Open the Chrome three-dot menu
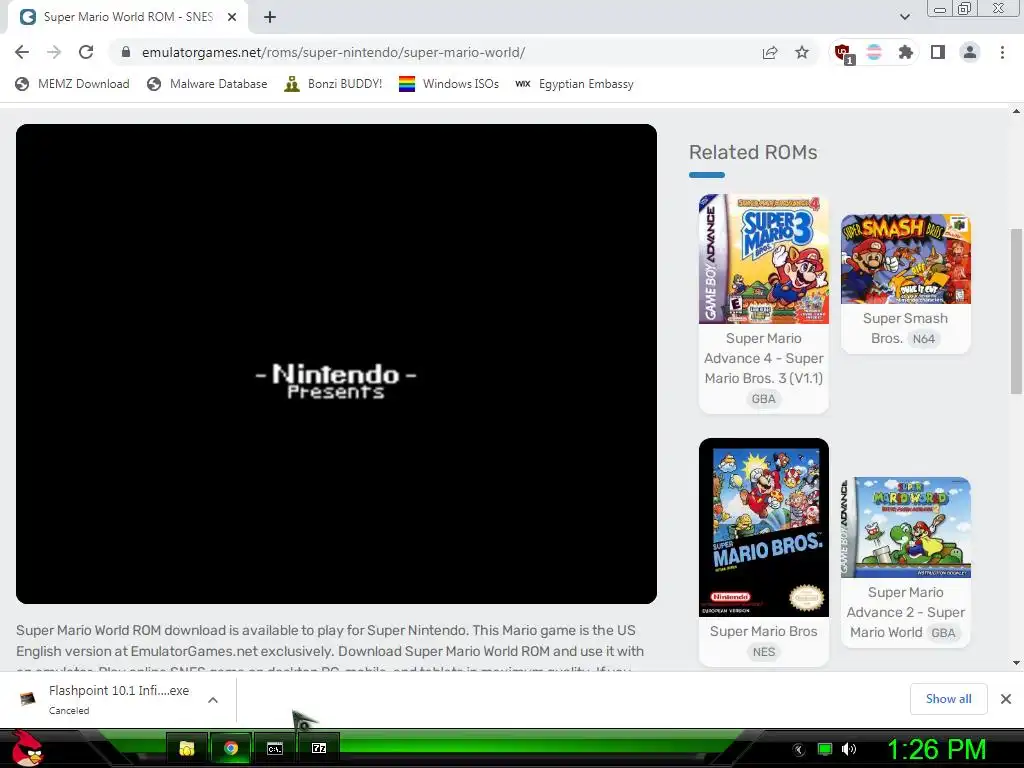 point(1002,52)
